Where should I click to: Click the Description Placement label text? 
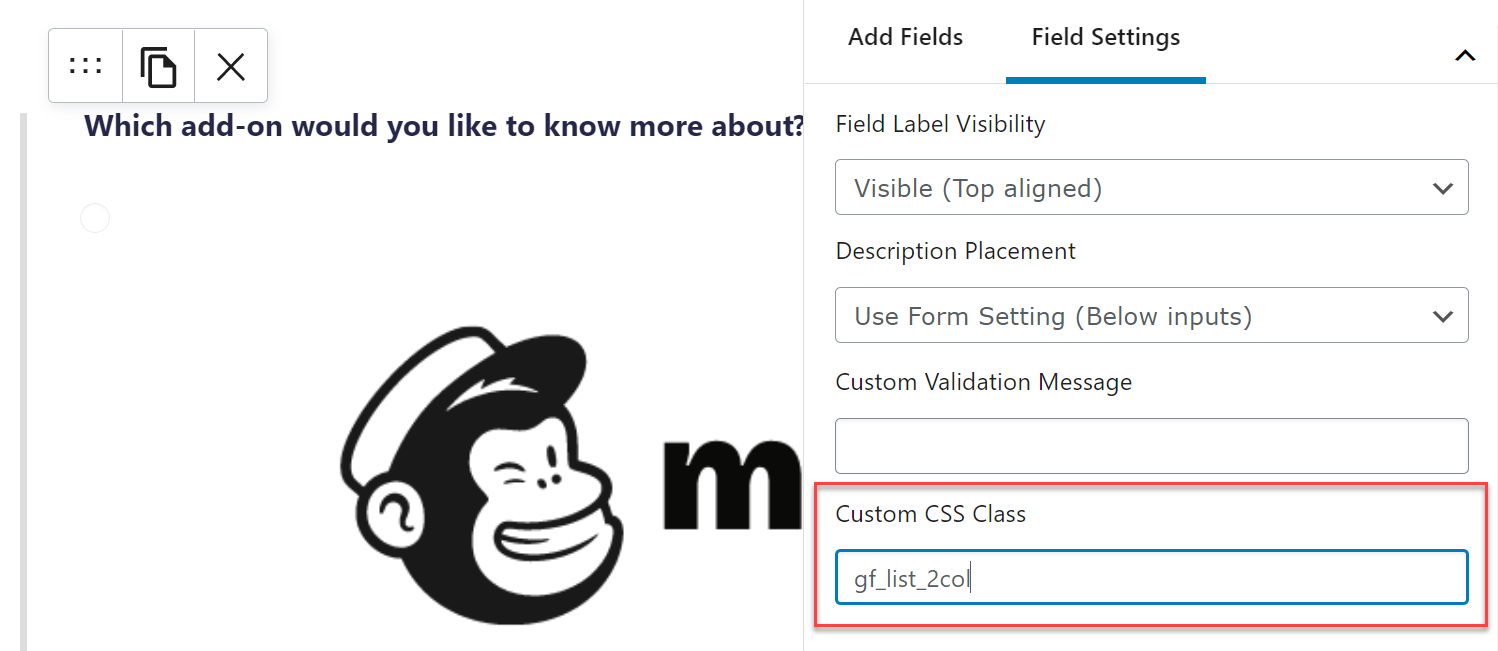pos(956,251)
